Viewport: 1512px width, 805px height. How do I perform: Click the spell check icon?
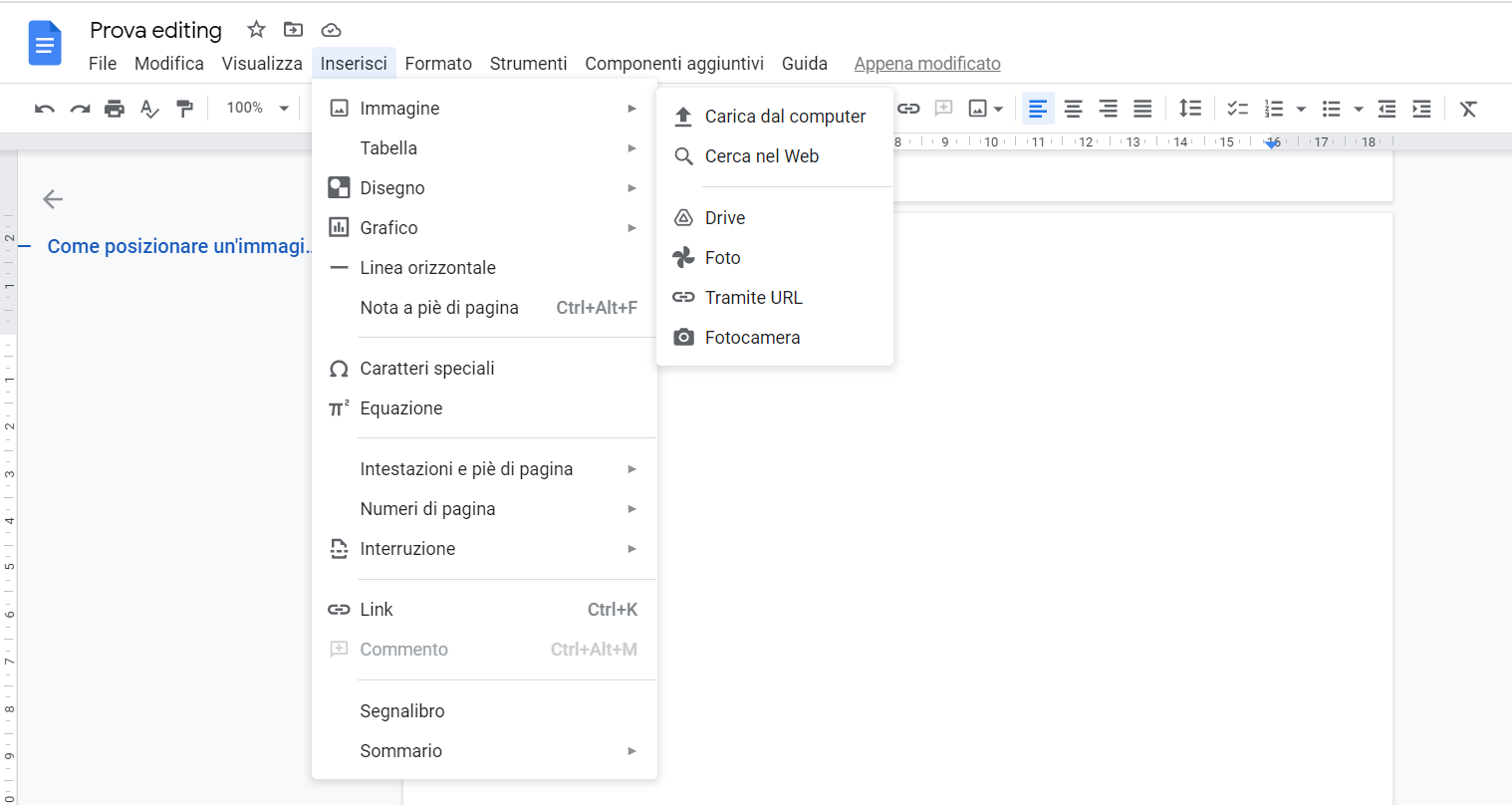point(149,109)
